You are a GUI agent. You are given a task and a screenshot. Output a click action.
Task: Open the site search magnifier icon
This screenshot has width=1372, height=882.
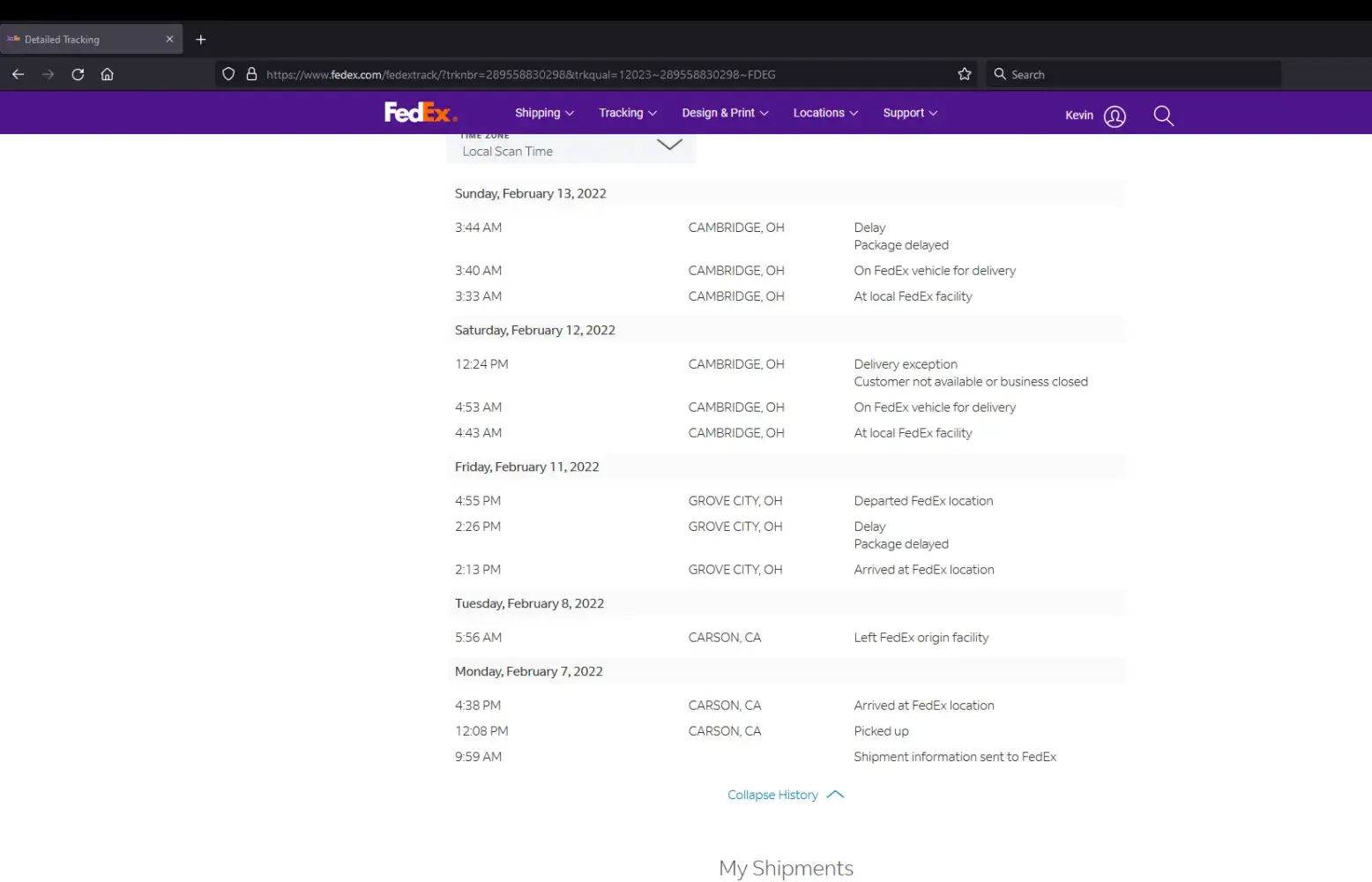[x=1163, y=116]
